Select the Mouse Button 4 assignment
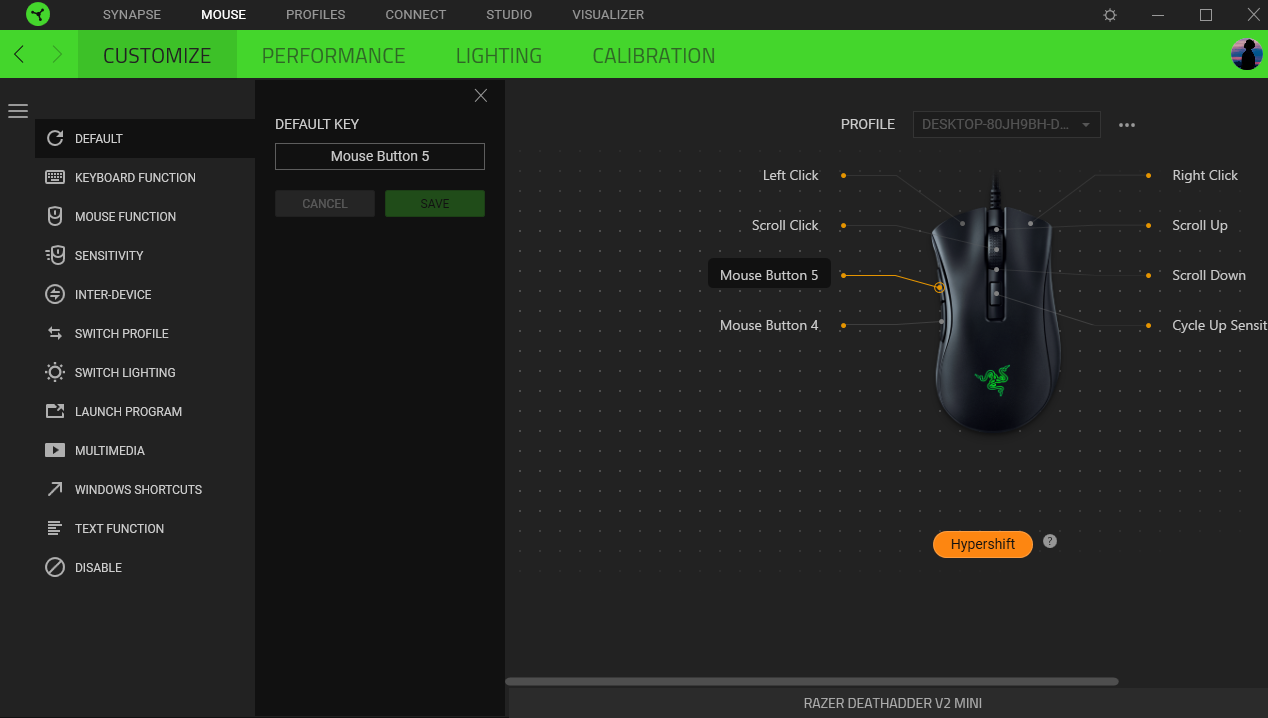Screen dimensions: 1268x718 point(769,325)
